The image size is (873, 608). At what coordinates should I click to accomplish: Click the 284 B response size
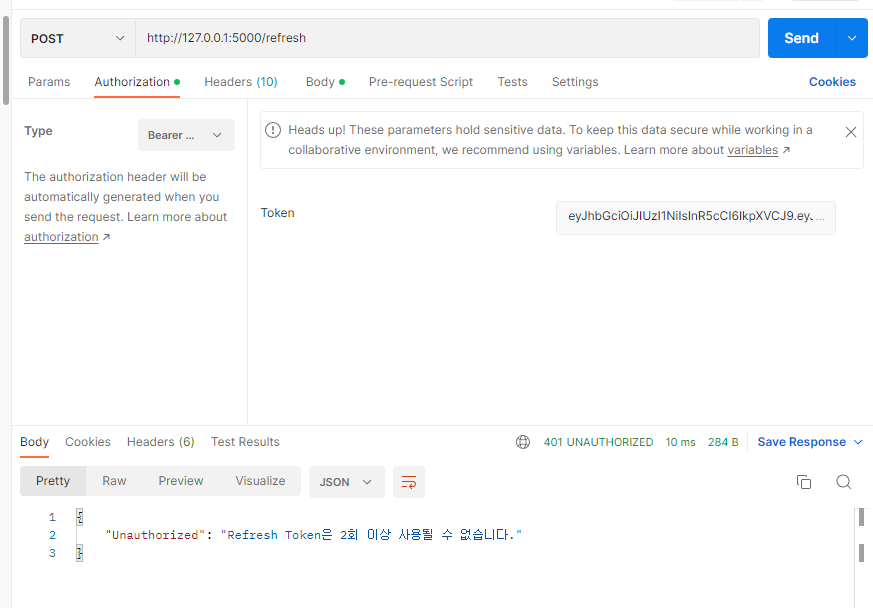(723, 442)
